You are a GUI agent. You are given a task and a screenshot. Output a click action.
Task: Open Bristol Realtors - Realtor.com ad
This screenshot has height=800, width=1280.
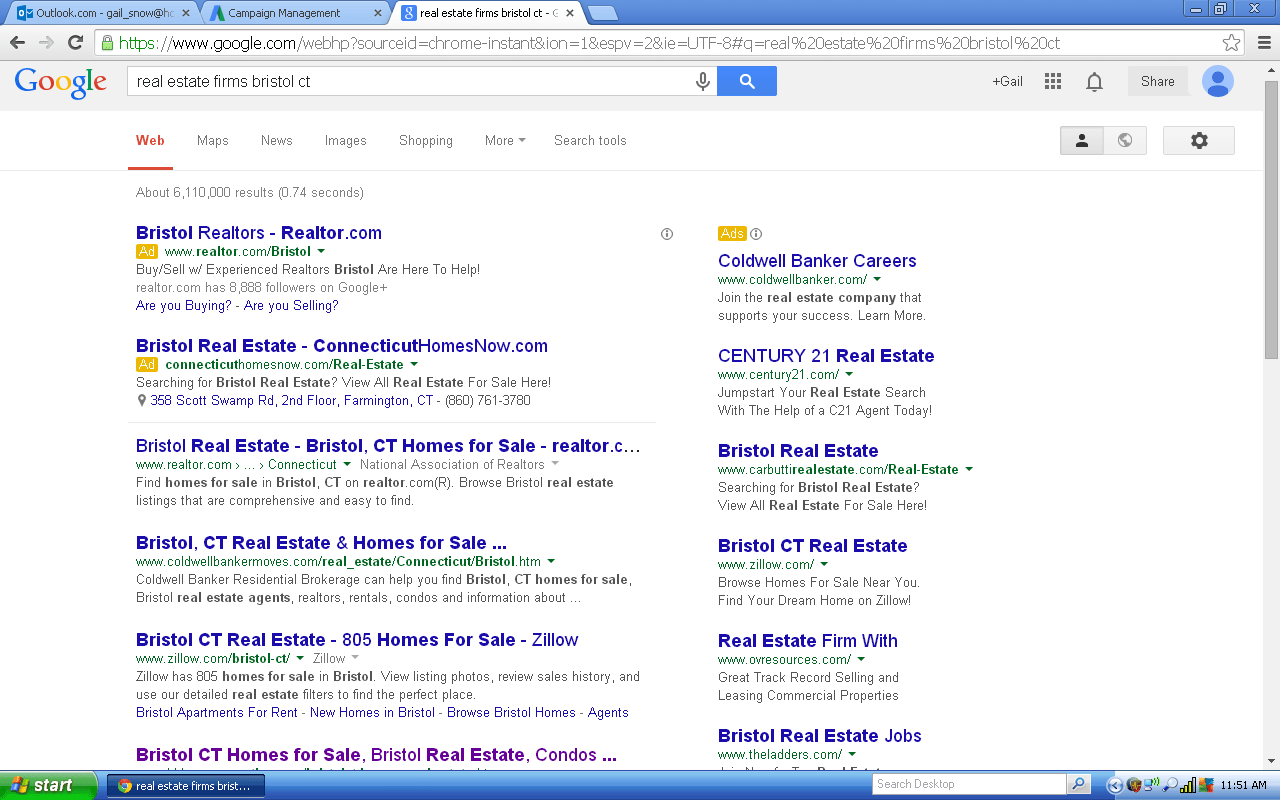[259, 233]
